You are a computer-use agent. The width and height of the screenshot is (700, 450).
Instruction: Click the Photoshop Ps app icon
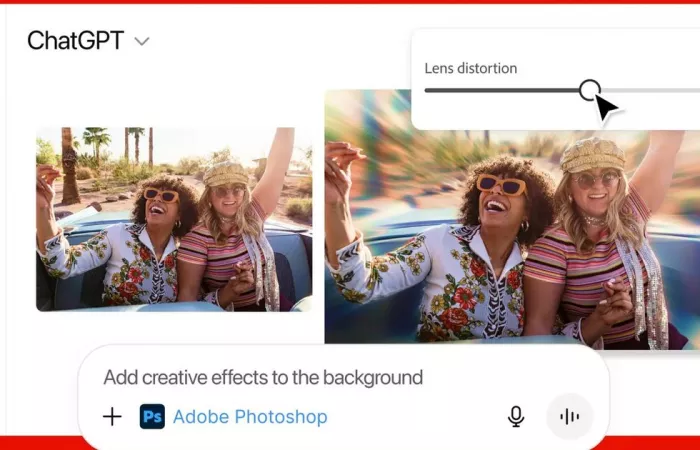(x=152, y=417)
